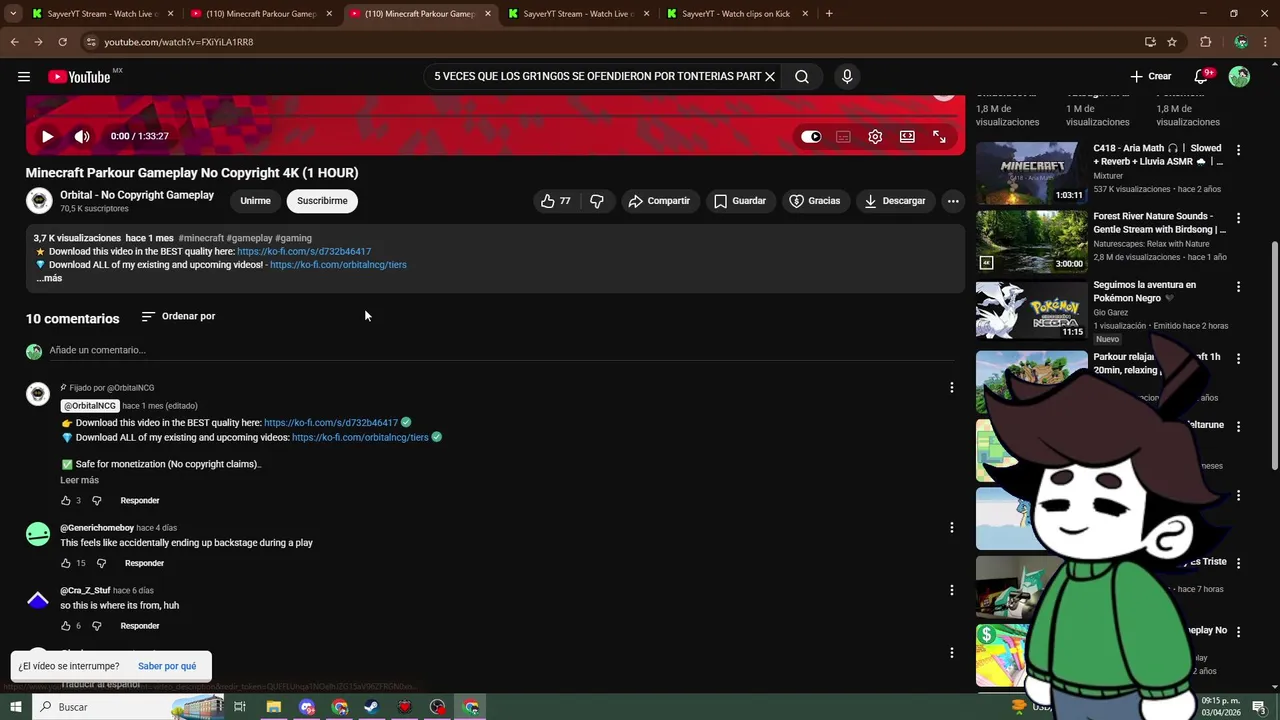The height and width of the screenshot is (720, 1280).
Task: Like the Cra_Z_Stuf comment
Action: pos(66,626)
